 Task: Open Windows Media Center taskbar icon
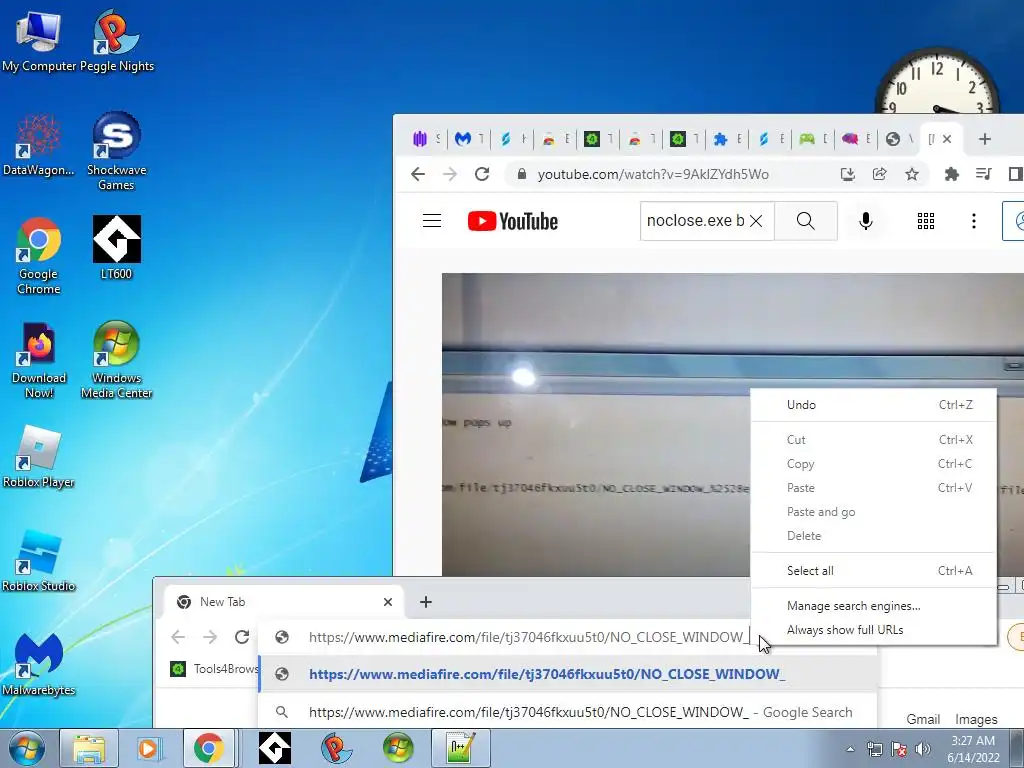point(398,748)
